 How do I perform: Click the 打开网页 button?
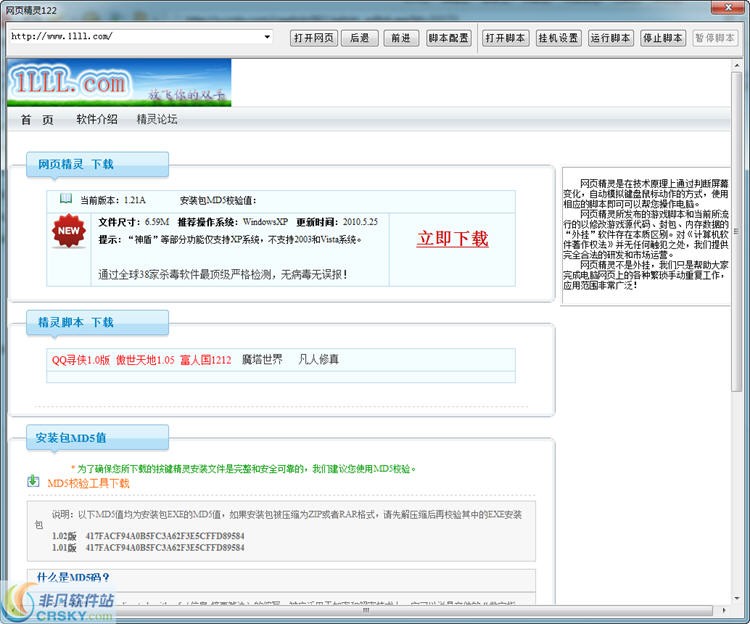314,38
